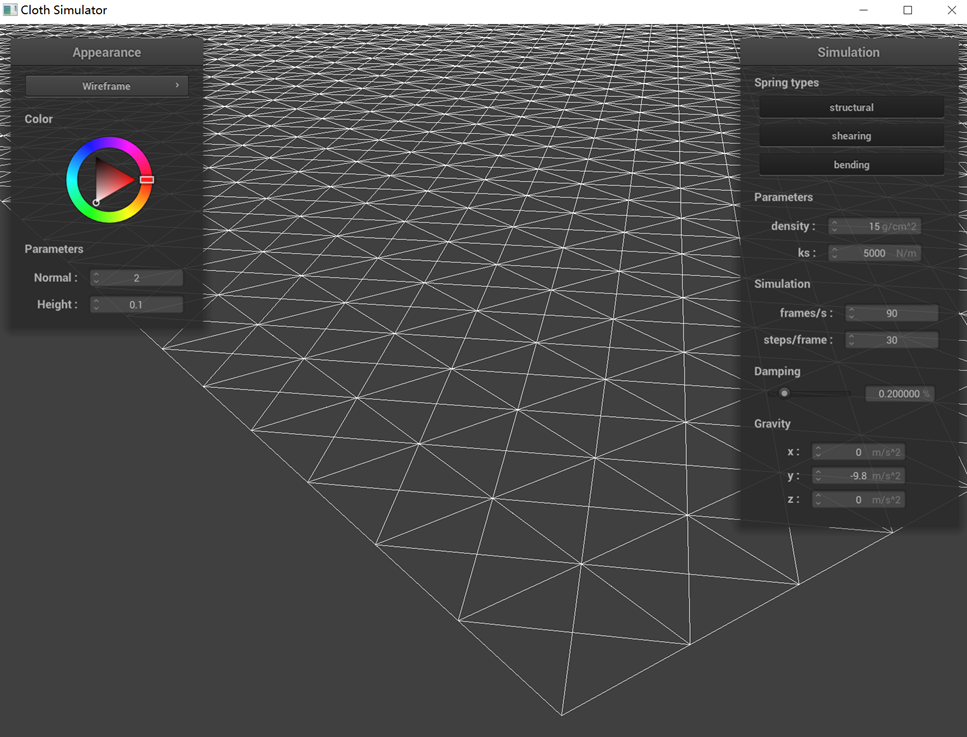Open the Wireframe shader dropdown
The image size is (967, 737).
click(x=106, y=86)
